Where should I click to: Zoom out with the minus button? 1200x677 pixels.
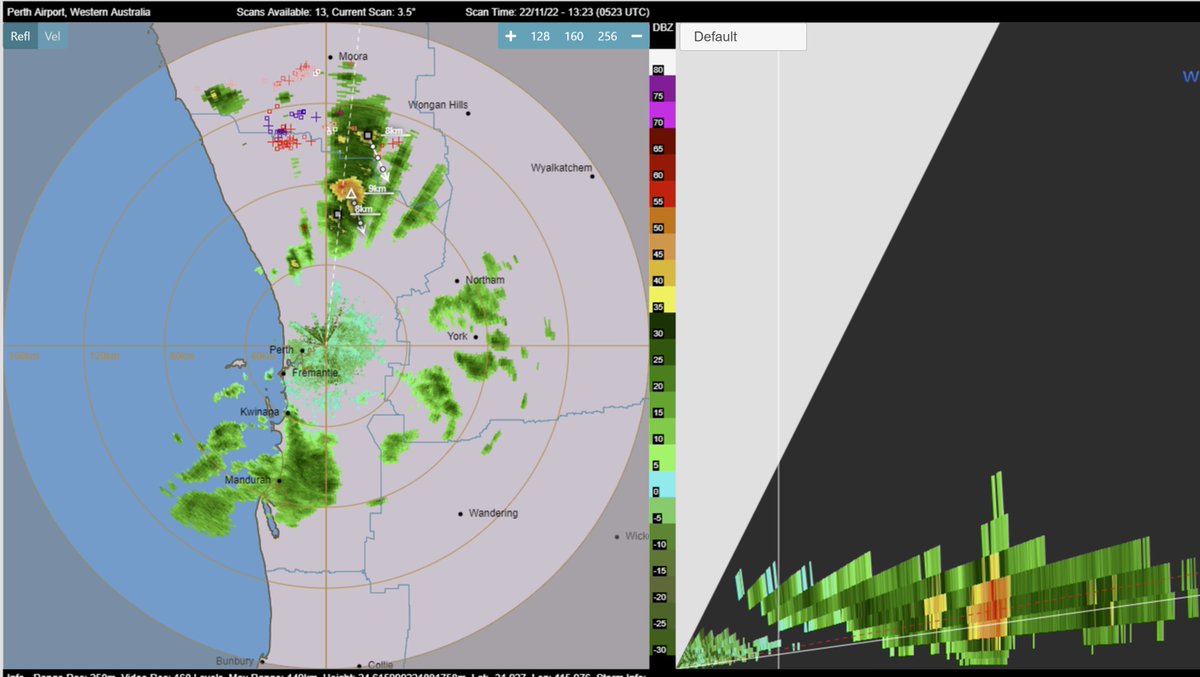pos(636,36)
